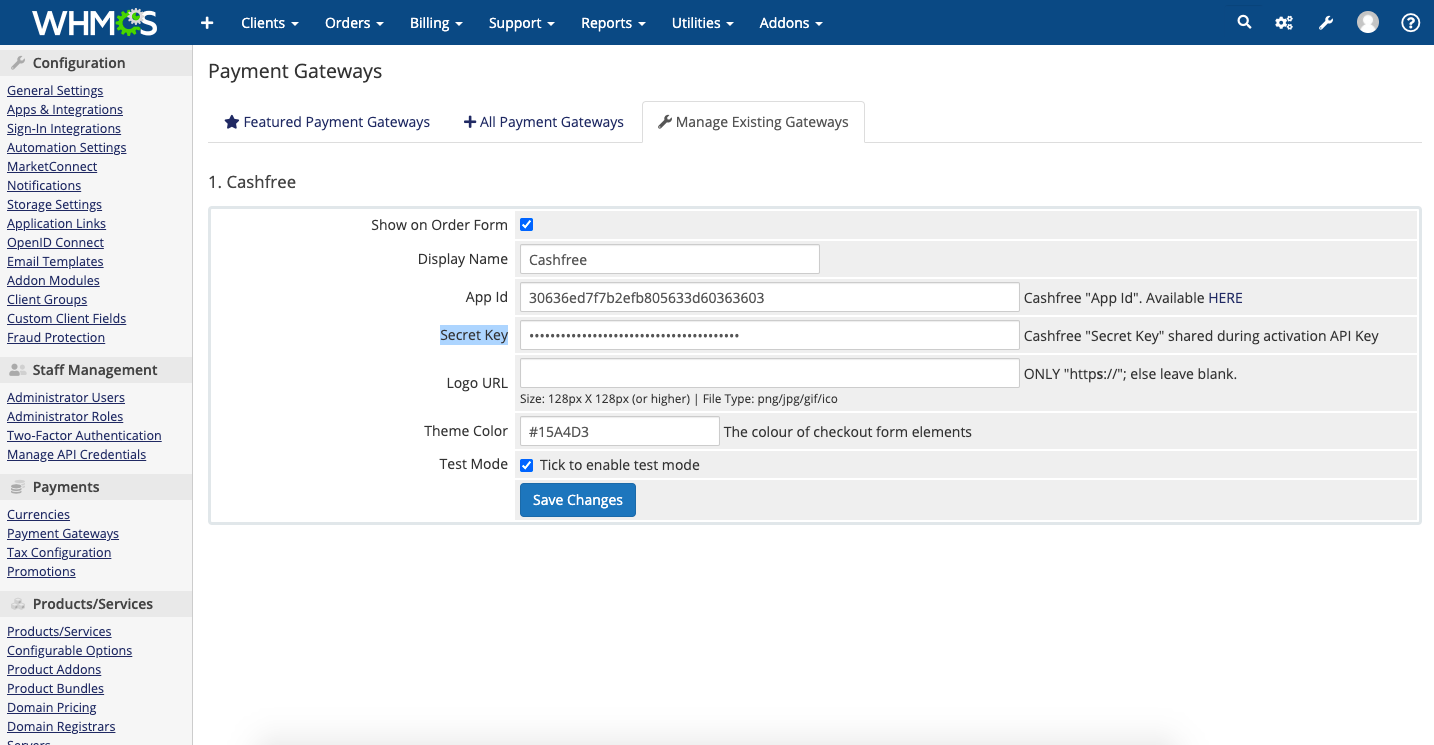Open Product Addons link
Screen dimensions: 1434x745
pos(54,670)
